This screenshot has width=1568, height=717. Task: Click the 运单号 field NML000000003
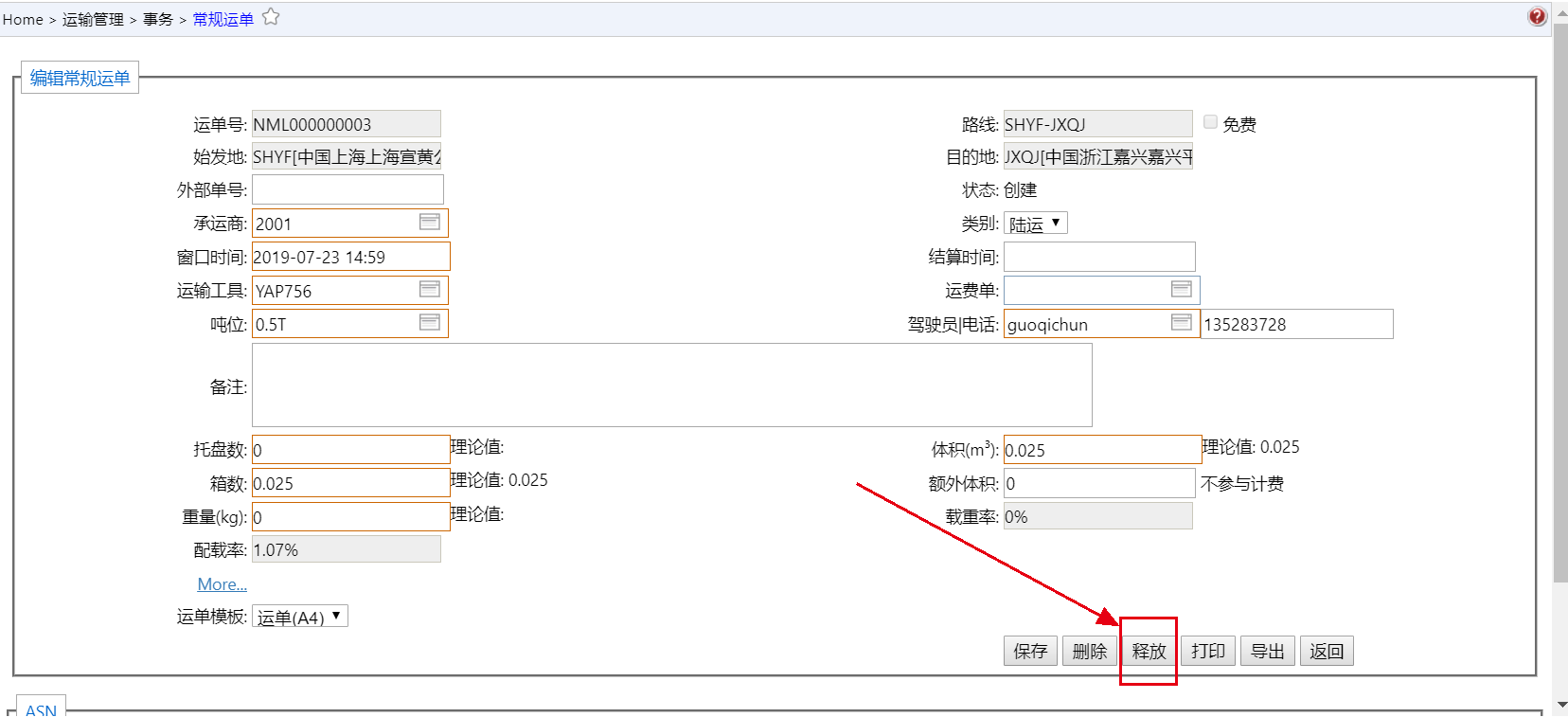(x=347, y=124)
